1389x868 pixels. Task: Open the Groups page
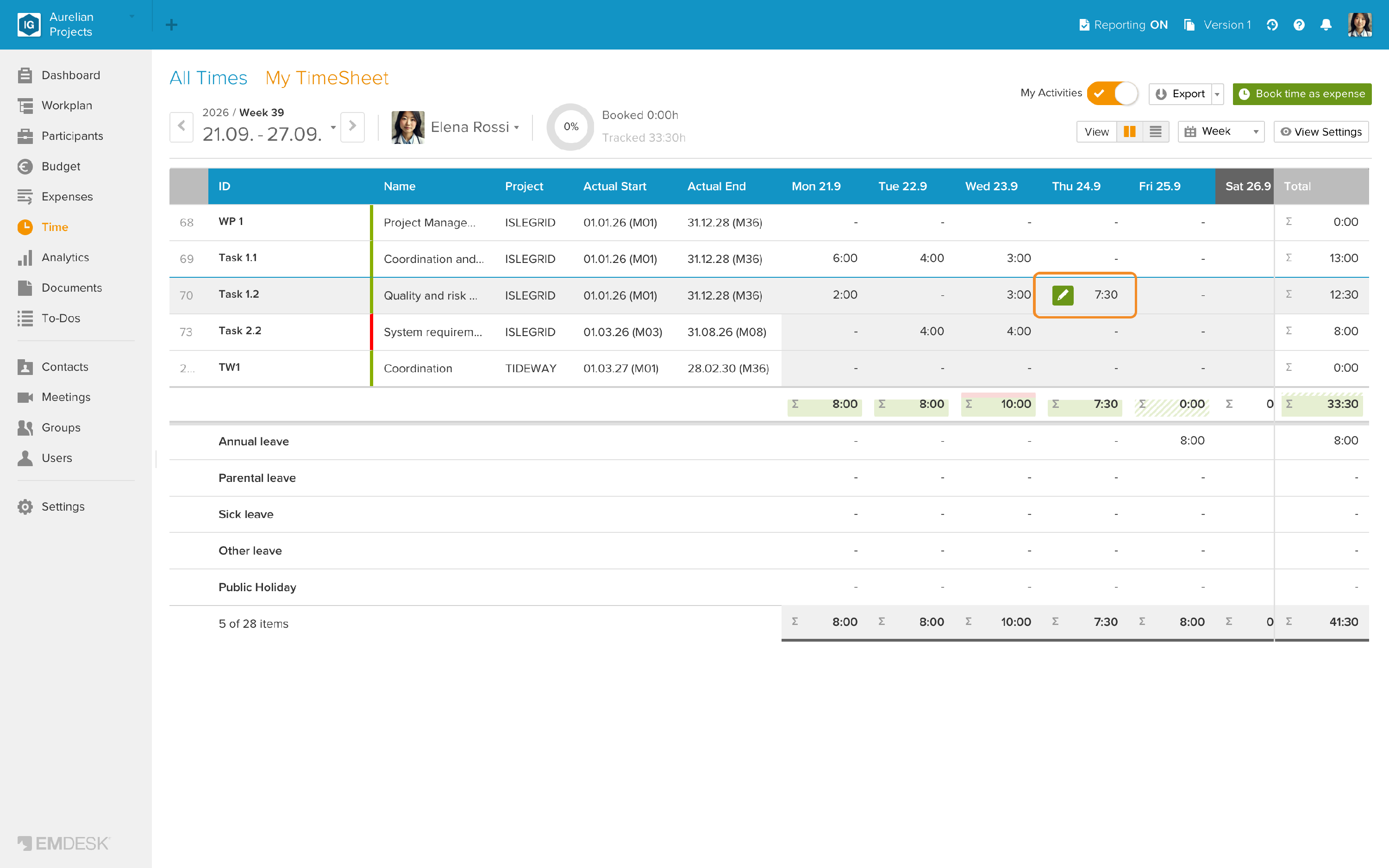[x=49, y=428]
